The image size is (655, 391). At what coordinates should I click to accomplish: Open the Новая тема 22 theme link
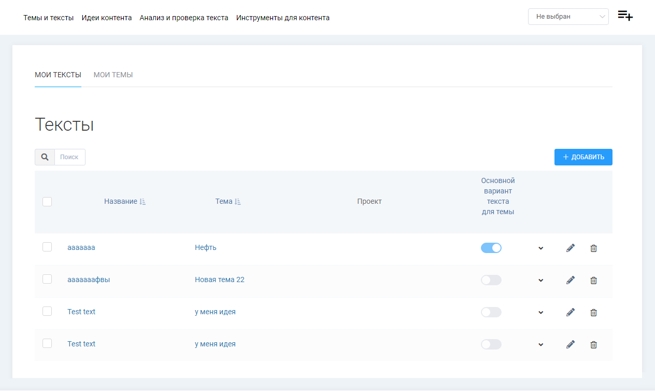[219, 279]
